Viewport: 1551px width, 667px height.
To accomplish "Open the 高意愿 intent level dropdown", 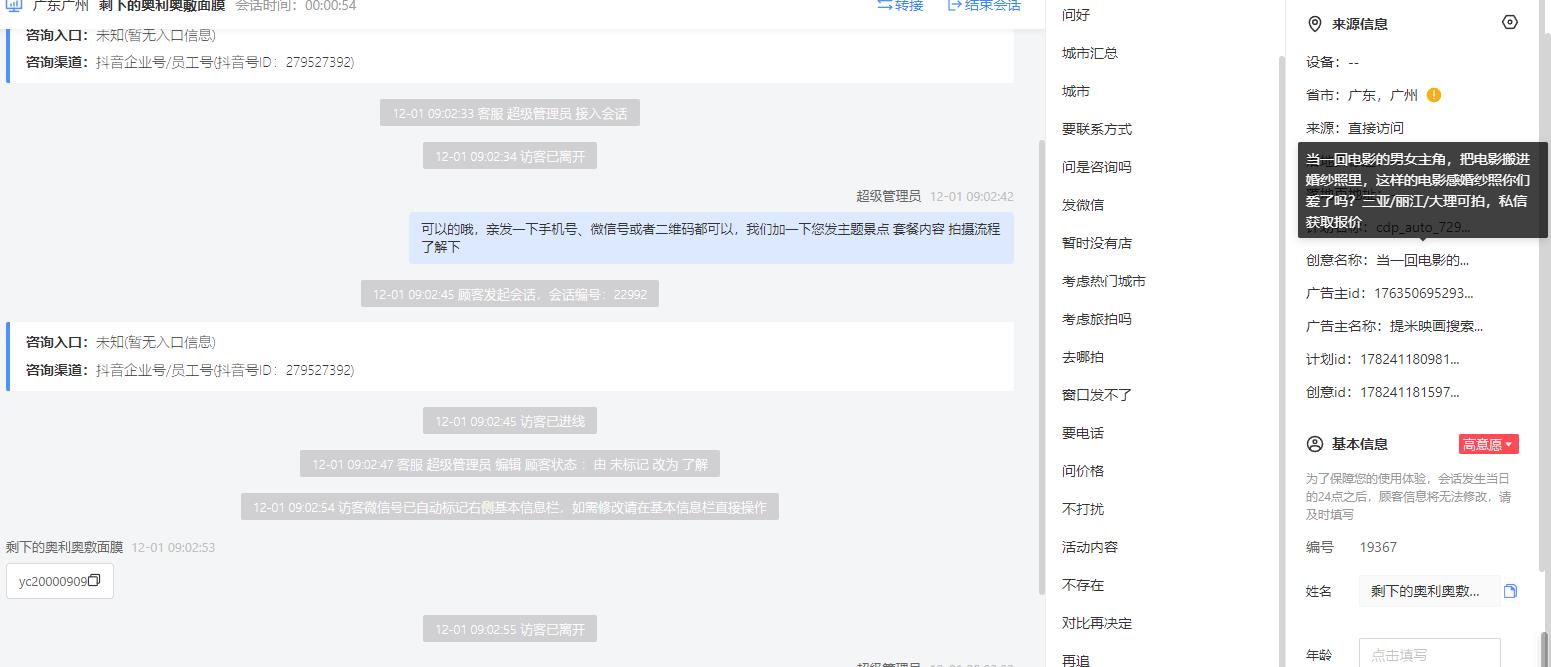I will [1488, 444].
